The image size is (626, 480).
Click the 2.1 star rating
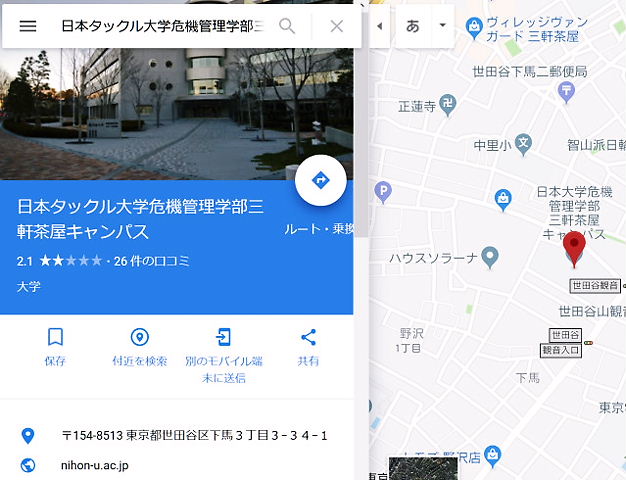pyautogui.click(x=59, y=261)
